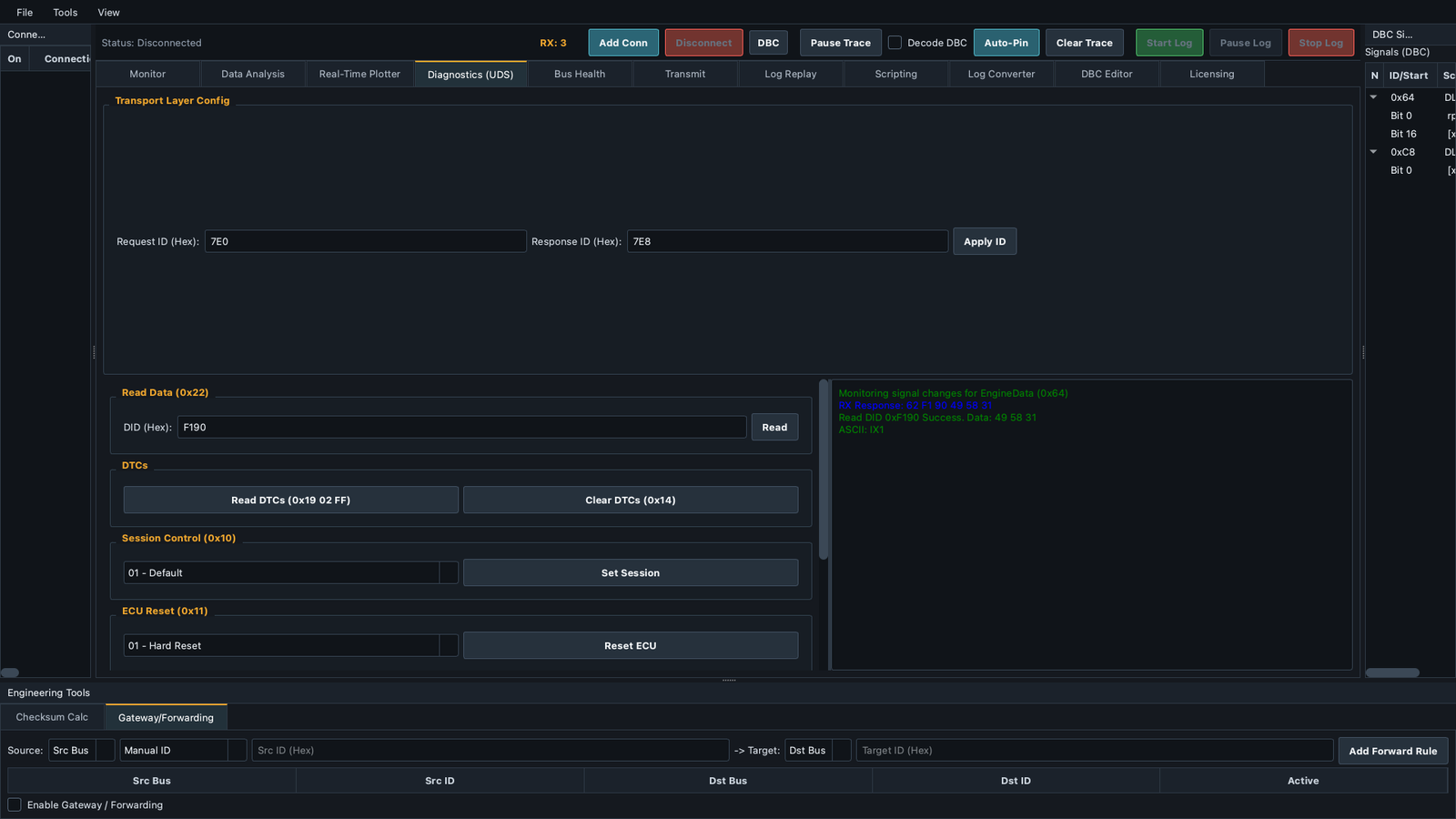Collapse the 0x64 signal tree node
Viewport: 1456px width, 819px height.
(x=1374, y=97)
